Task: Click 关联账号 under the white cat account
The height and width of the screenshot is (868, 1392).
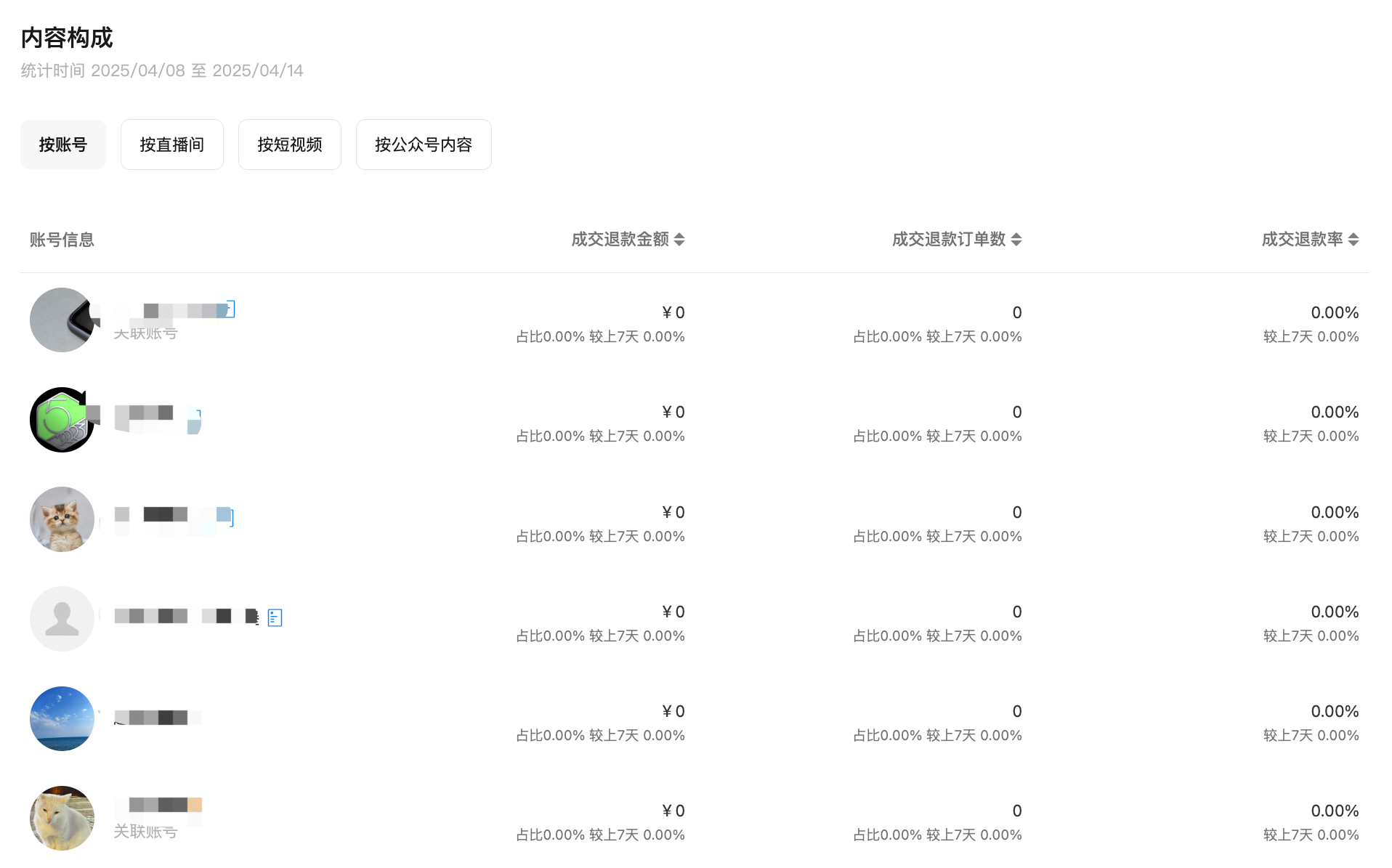Action: pos(145,832)
